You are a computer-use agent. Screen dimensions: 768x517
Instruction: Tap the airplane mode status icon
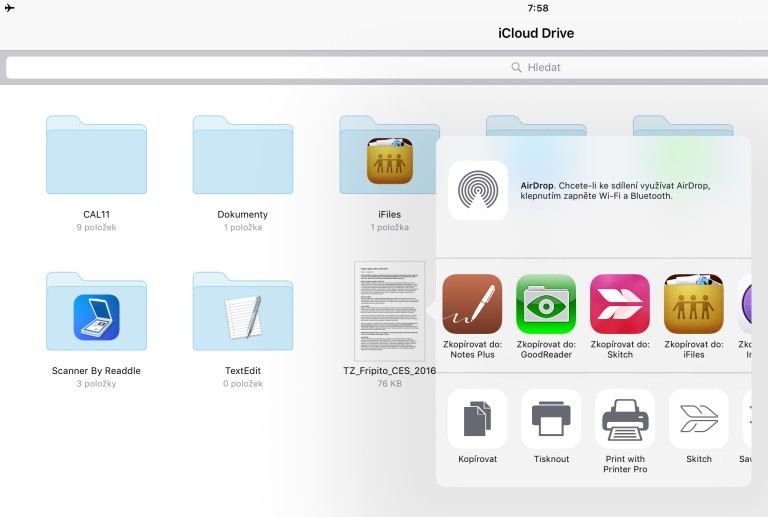click(x=10, y=8)
